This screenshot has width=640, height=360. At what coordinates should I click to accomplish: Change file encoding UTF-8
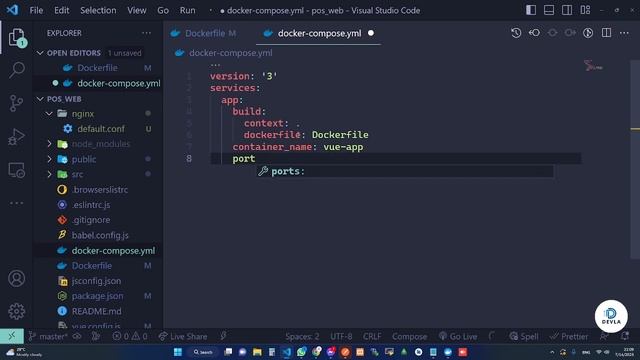[341, 336]
